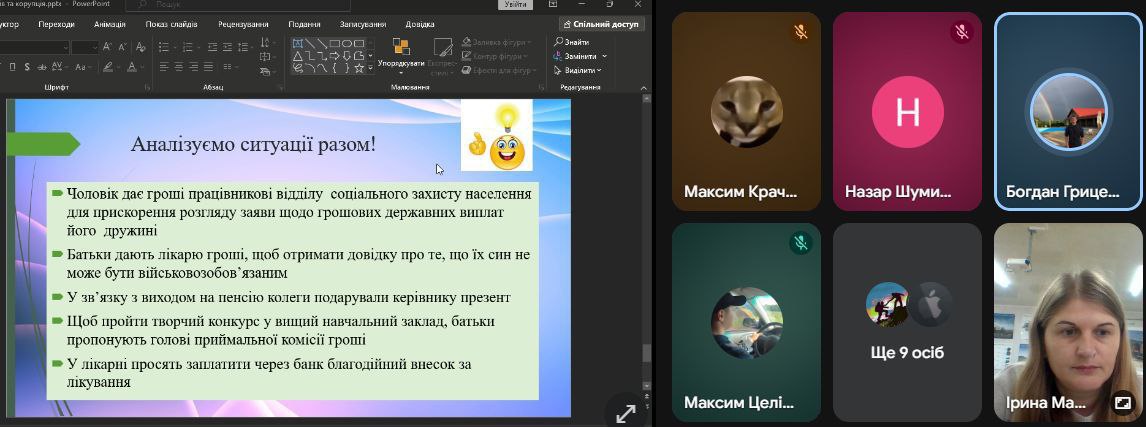Choose the oval shape

347,43
